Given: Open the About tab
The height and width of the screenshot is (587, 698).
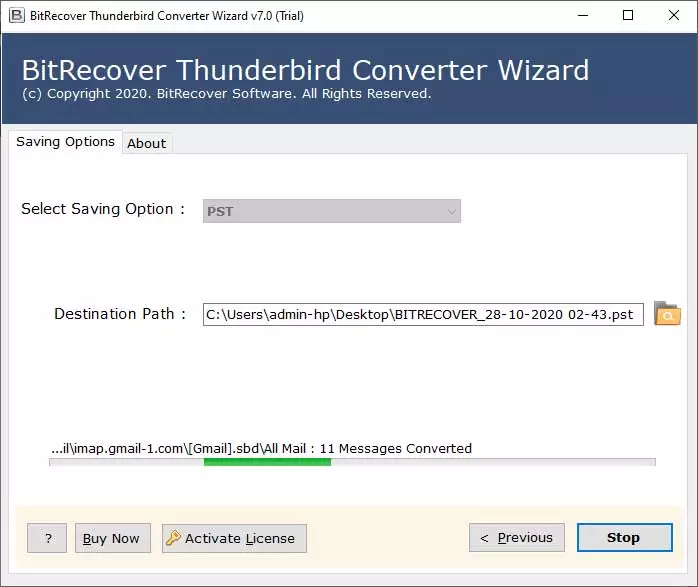Looking at the screenshot, I should pos(146,143).
